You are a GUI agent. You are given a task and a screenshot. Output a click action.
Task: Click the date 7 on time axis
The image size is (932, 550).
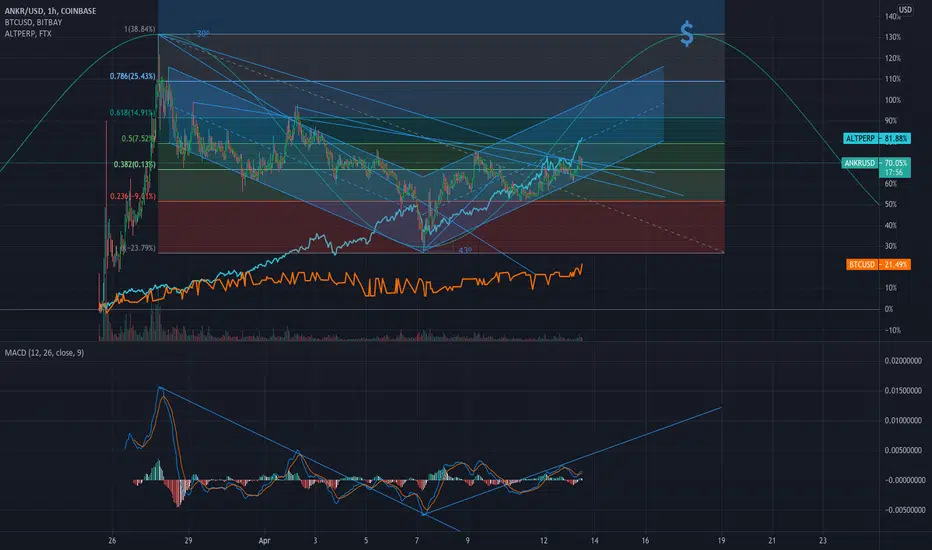[x=417, y=540]
